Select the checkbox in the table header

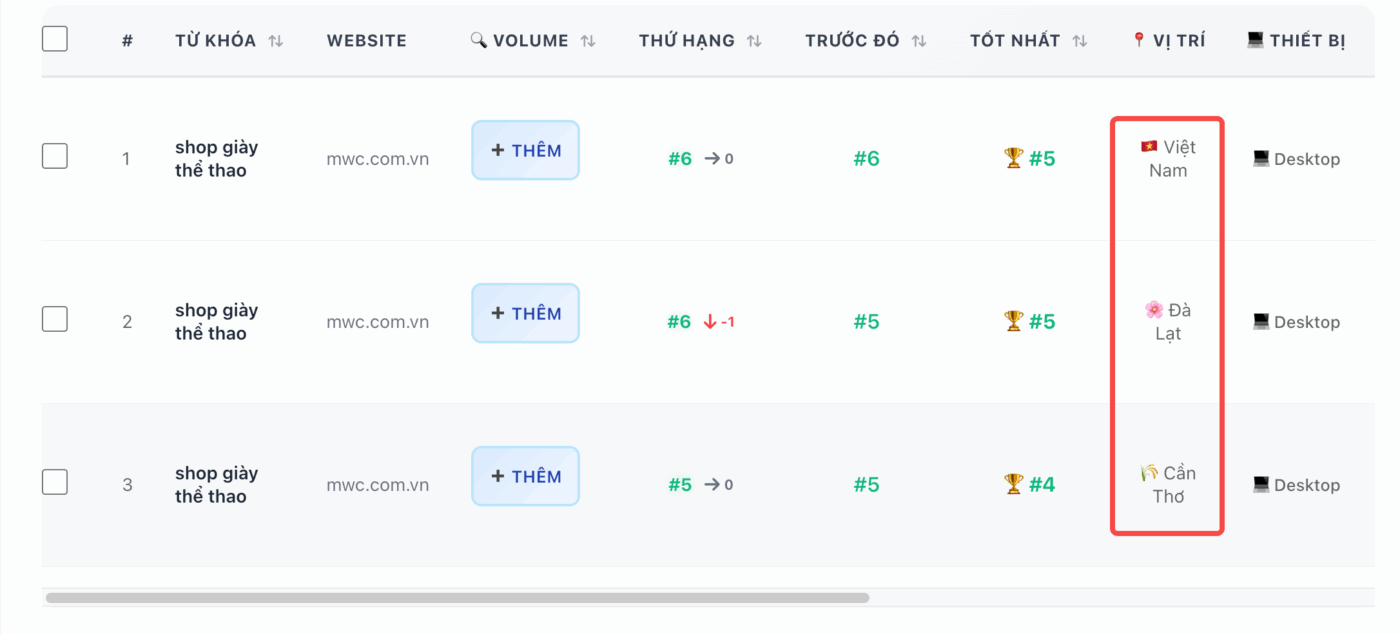[x=55, y=38]
